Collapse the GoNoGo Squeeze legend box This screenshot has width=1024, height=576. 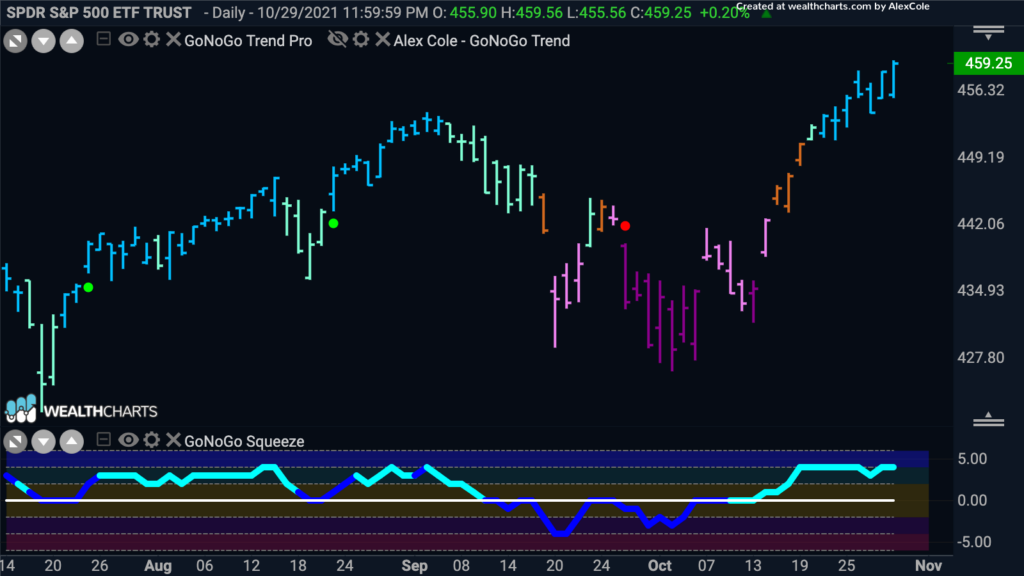pos(103,440)
